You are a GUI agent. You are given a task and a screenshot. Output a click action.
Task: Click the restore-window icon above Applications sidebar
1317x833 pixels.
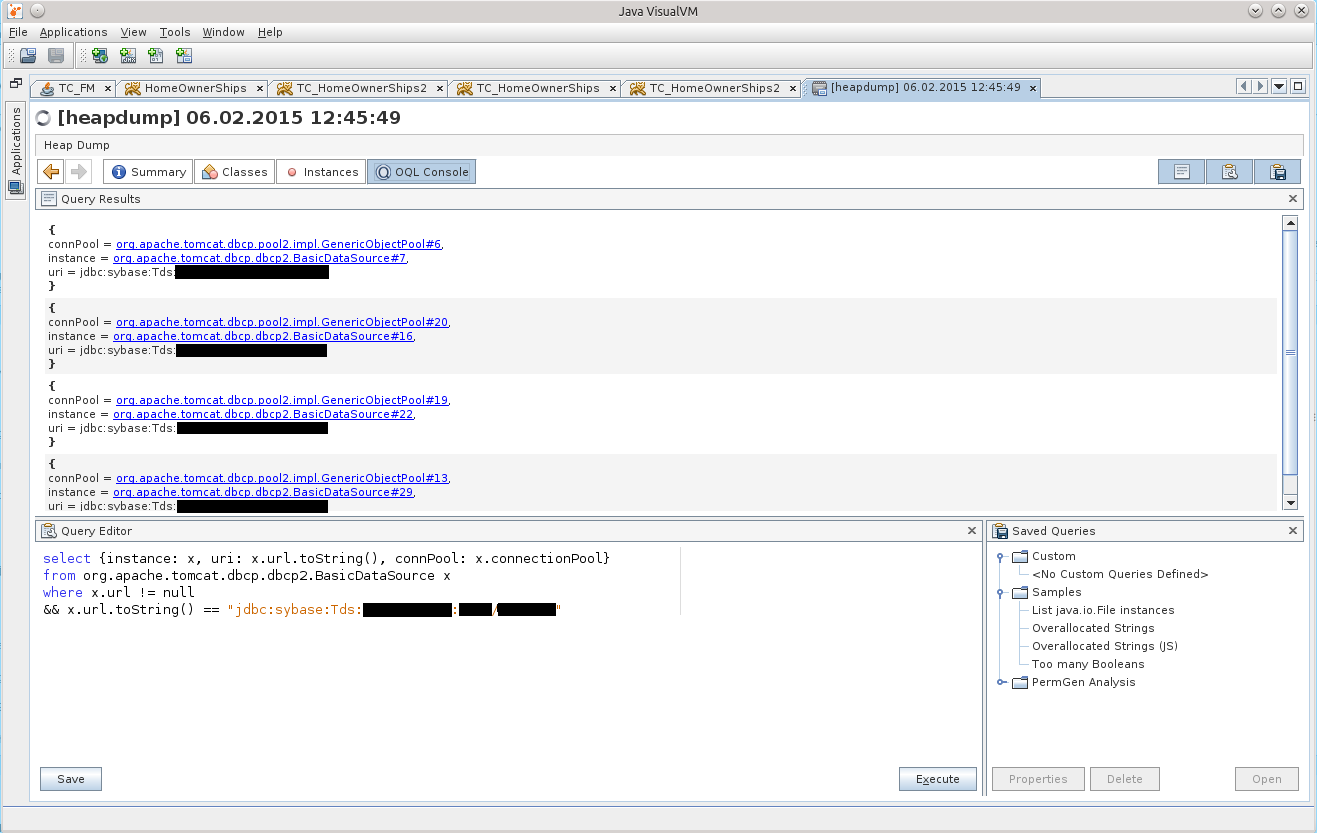[15, 84]
